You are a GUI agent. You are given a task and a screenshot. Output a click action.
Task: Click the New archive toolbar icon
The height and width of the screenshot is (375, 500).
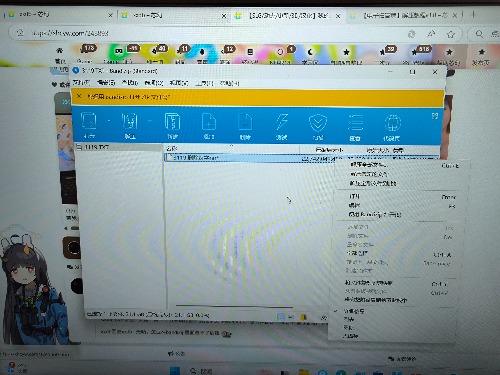[172, 125]
